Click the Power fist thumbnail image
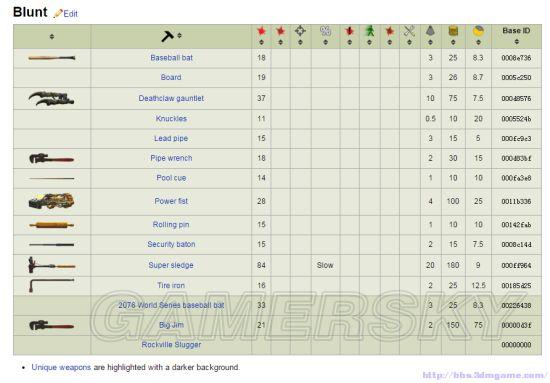Viewport: 550px width, 383px height. 51,201
